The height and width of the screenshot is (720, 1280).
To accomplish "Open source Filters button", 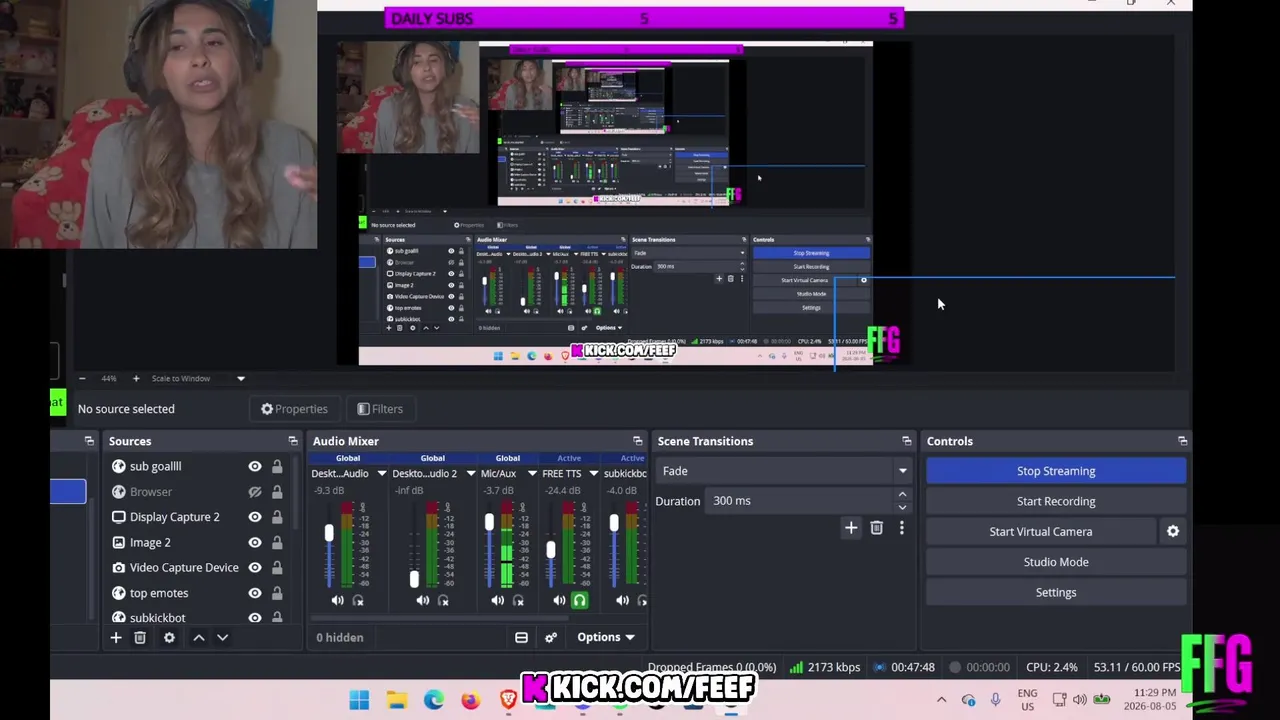I will click(x=380, y=409).
